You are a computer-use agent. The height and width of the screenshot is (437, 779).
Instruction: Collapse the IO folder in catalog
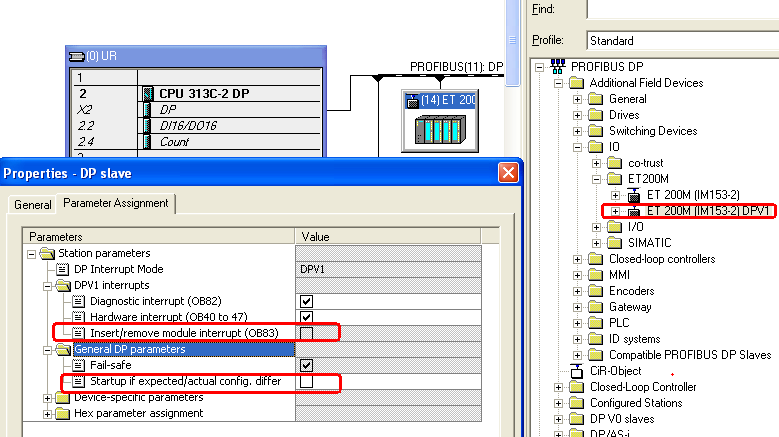point(577,147)
